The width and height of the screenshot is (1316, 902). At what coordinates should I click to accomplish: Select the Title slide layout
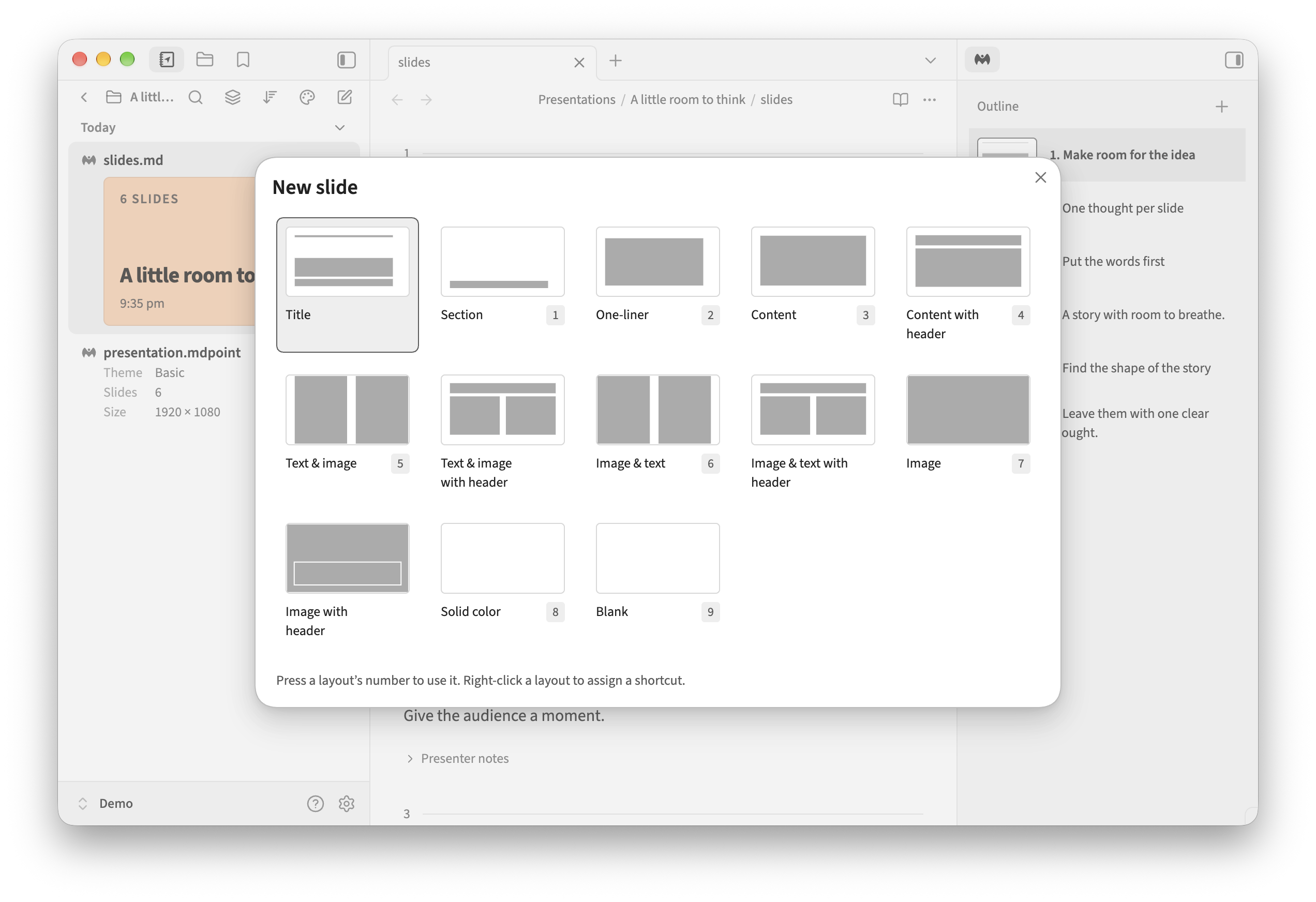[347, 285]
